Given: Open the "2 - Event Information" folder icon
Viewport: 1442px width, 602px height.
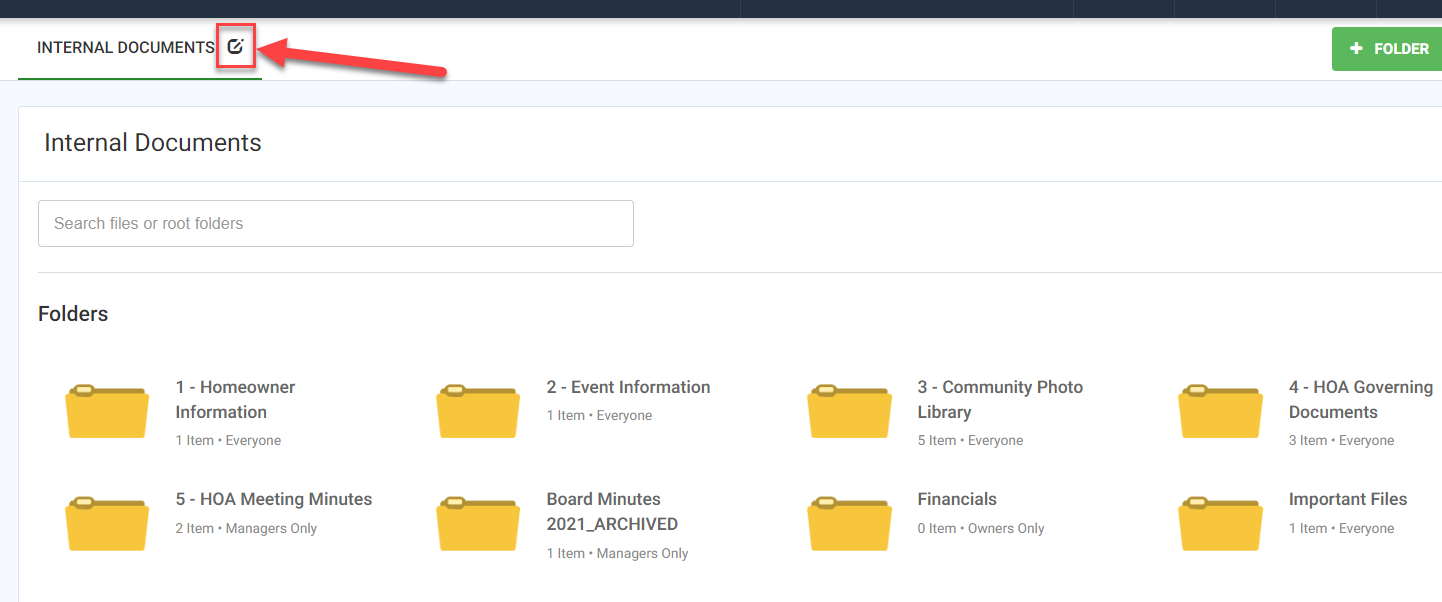Looking at the screenshot, I should click(x=477, y=410).
